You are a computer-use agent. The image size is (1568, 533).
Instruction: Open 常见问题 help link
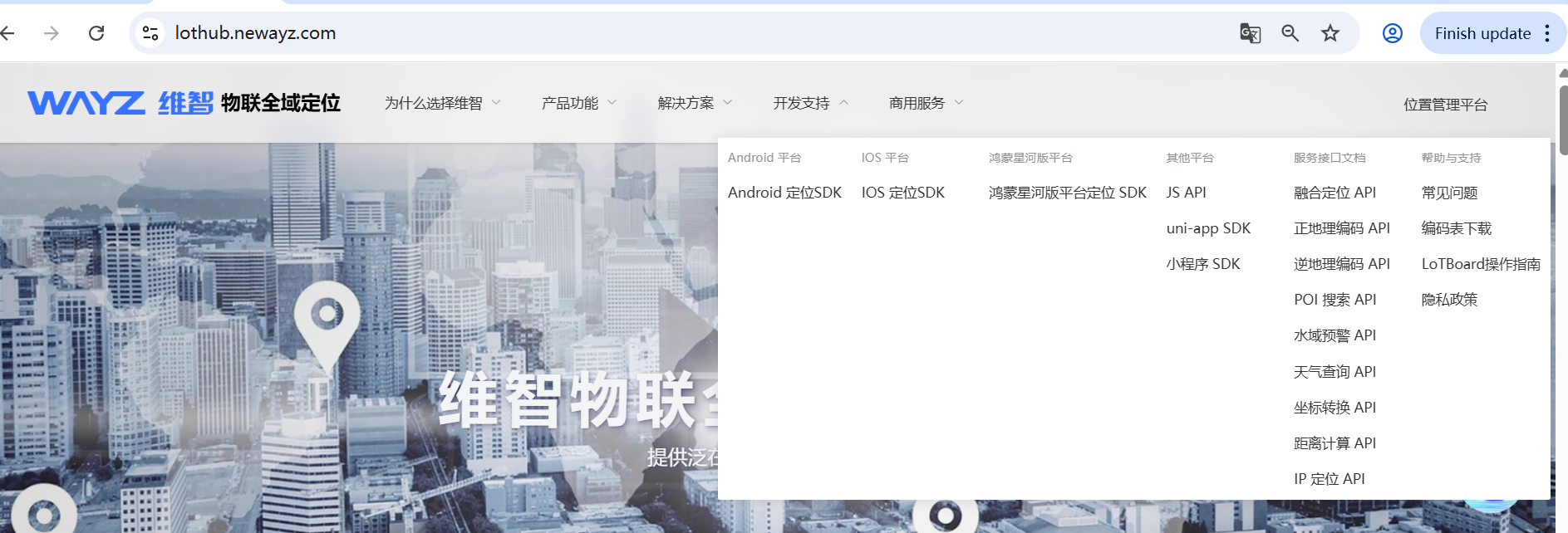1449,193
